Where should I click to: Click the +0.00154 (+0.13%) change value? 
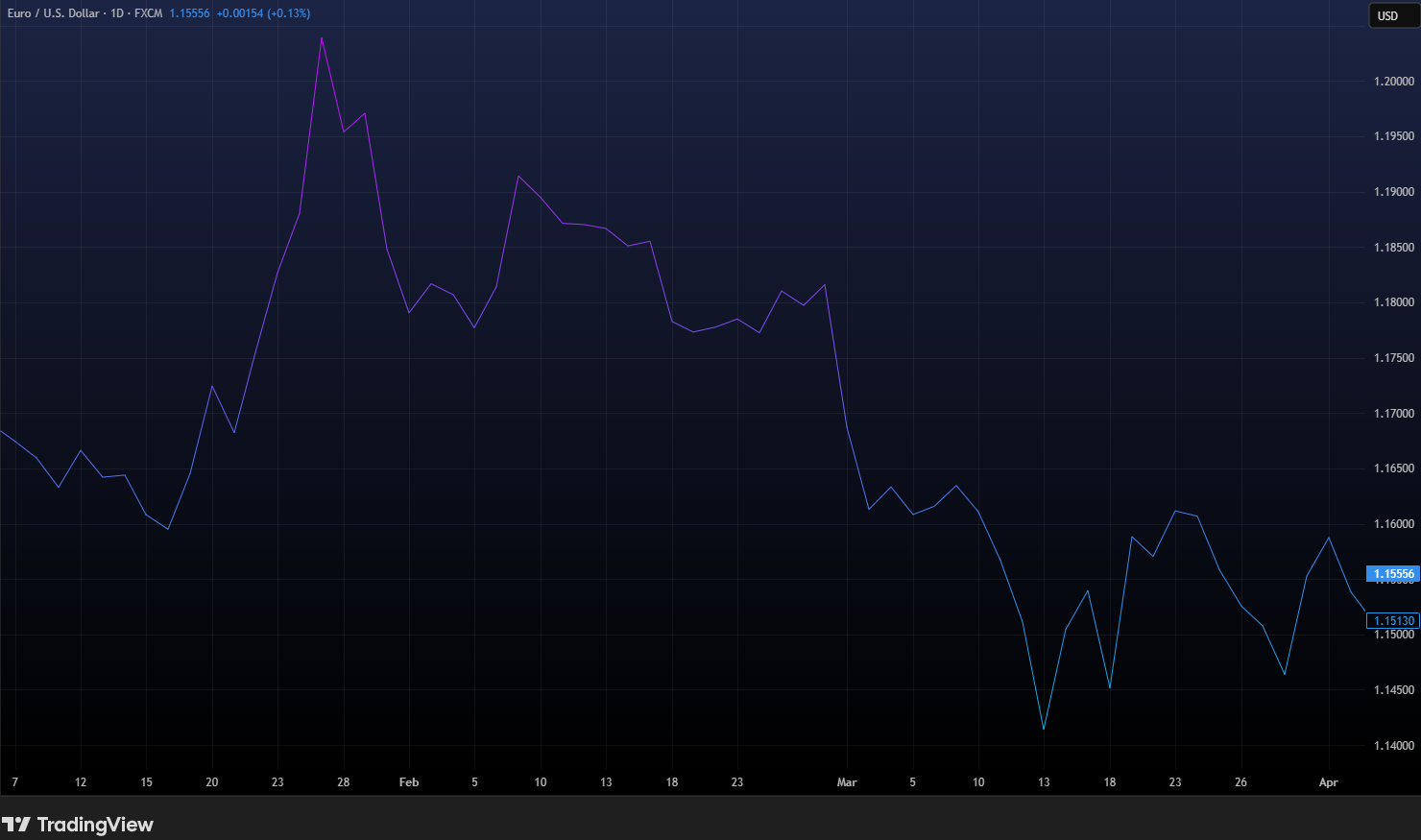pyautogui.click(x=263, y=13)
